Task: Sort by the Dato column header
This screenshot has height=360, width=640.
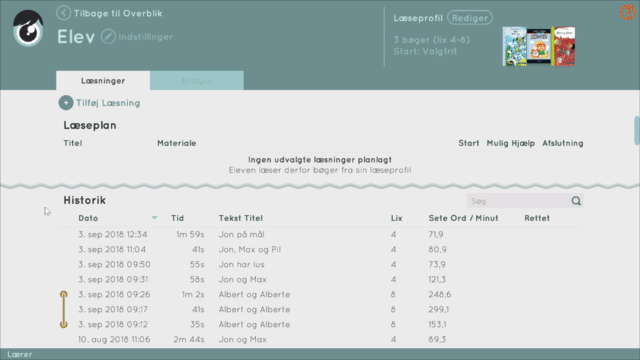Action: click(88, 218)
